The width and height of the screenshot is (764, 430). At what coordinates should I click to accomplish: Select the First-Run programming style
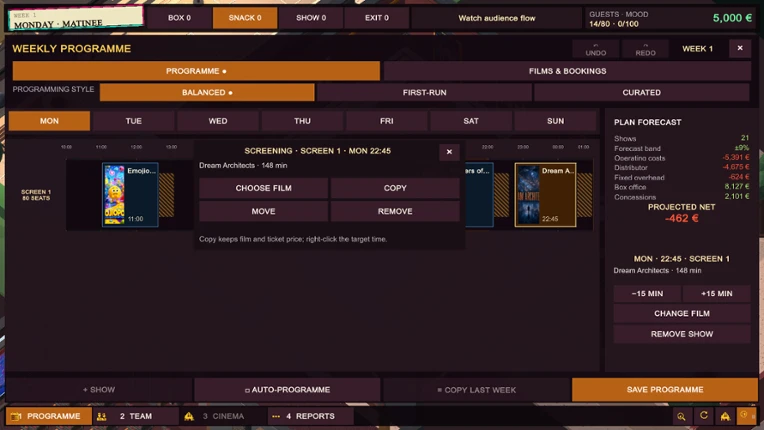point(424,93)
